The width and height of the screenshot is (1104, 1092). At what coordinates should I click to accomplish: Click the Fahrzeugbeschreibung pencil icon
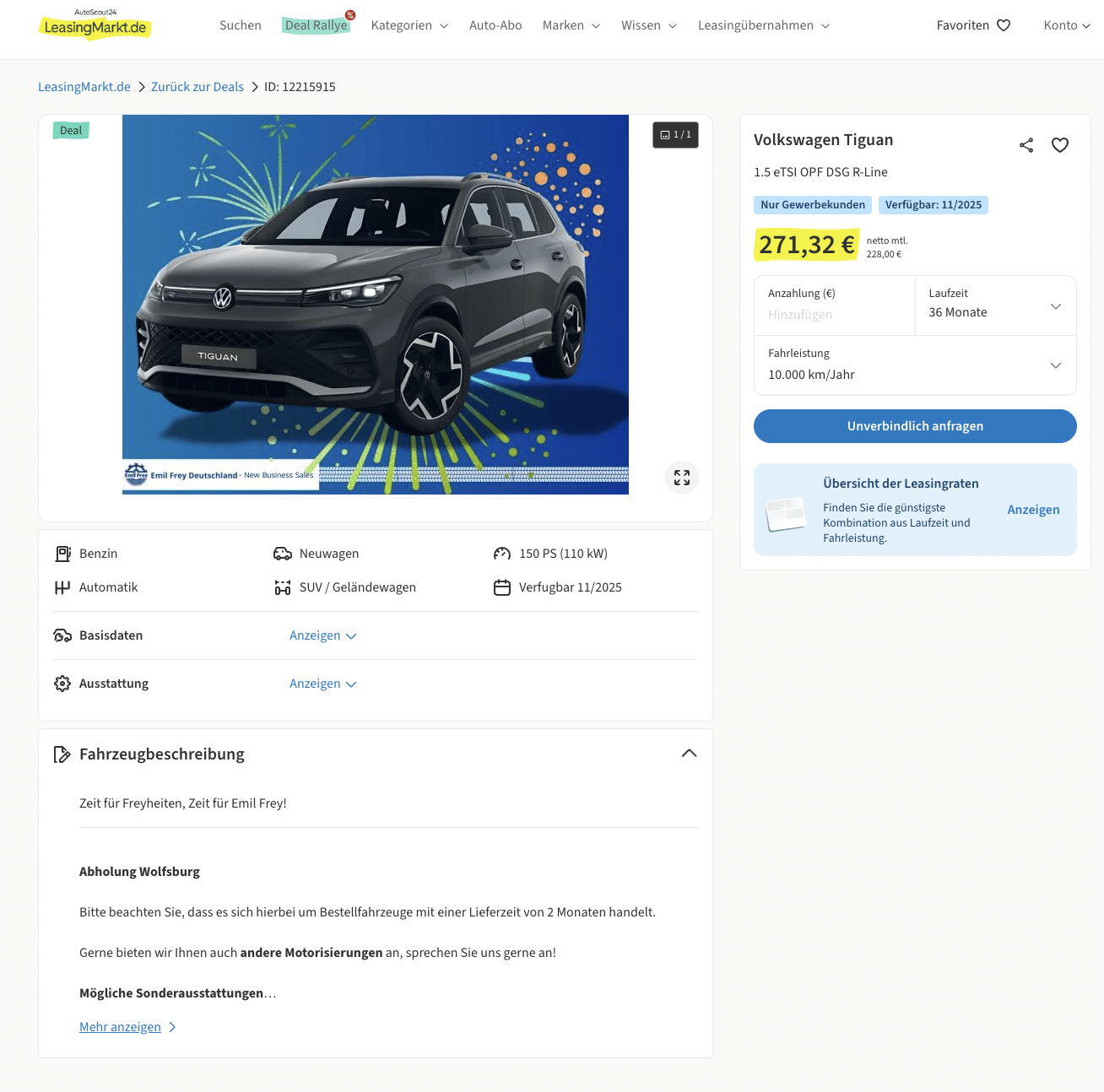(x=62, y=754)
